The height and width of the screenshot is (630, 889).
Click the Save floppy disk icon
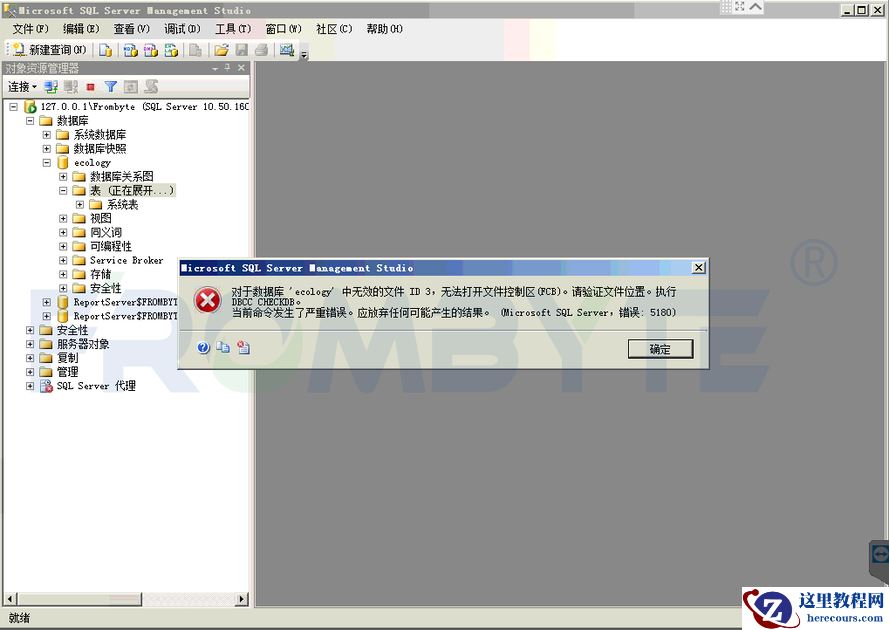tap(242, 50)
